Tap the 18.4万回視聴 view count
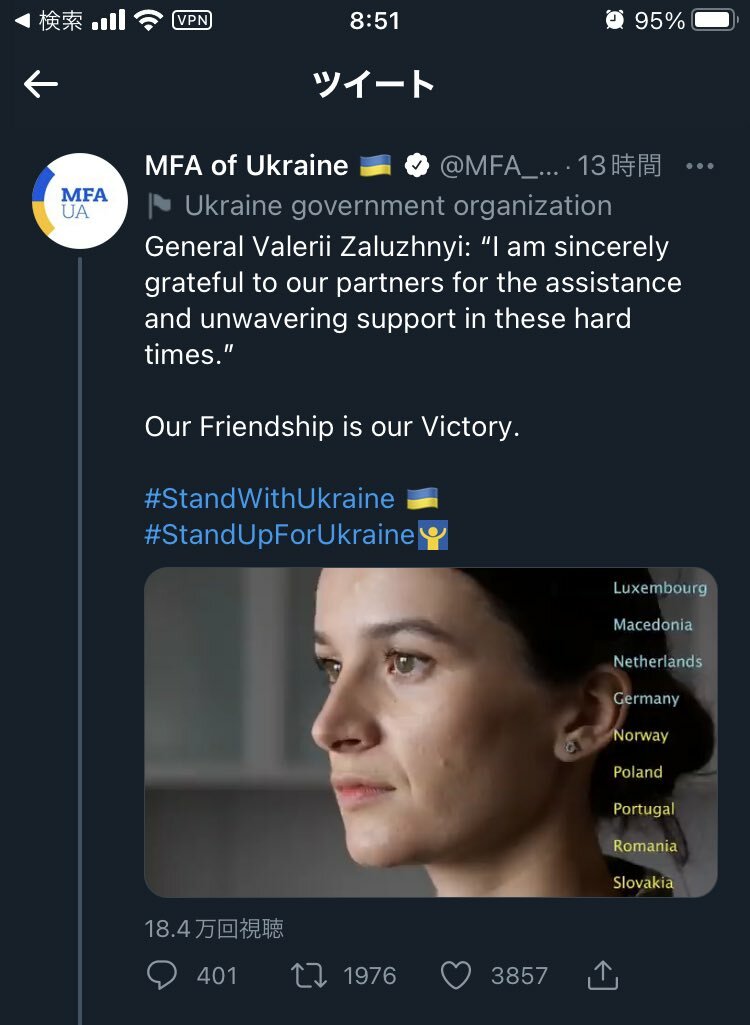The width and height of the screenshot is (750, 1025). 214,928
